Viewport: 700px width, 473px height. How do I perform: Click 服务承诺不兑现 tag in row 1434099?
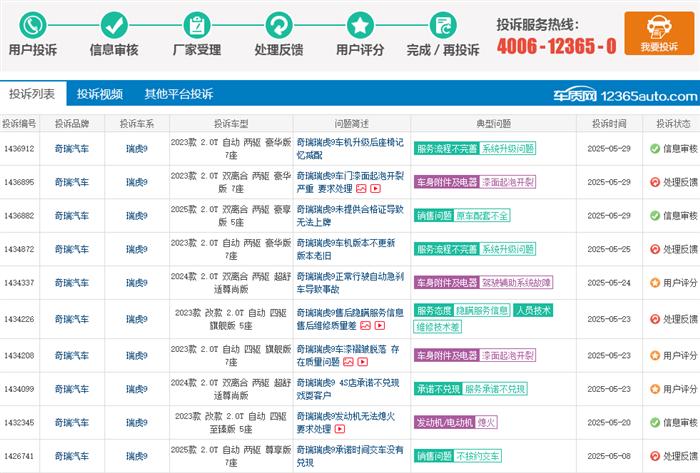coord(495,389)
